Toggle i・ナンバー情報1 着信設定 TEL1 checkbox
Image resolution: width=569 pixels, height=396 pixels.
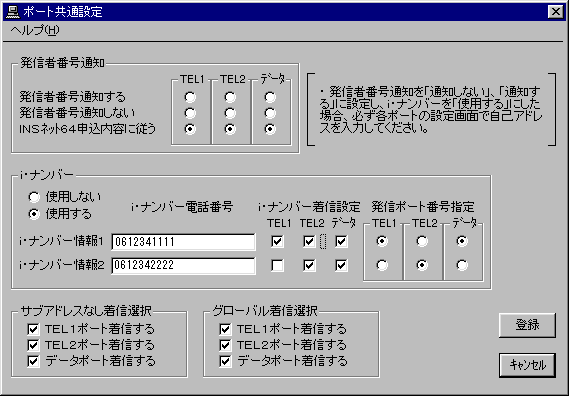(277, 242)
